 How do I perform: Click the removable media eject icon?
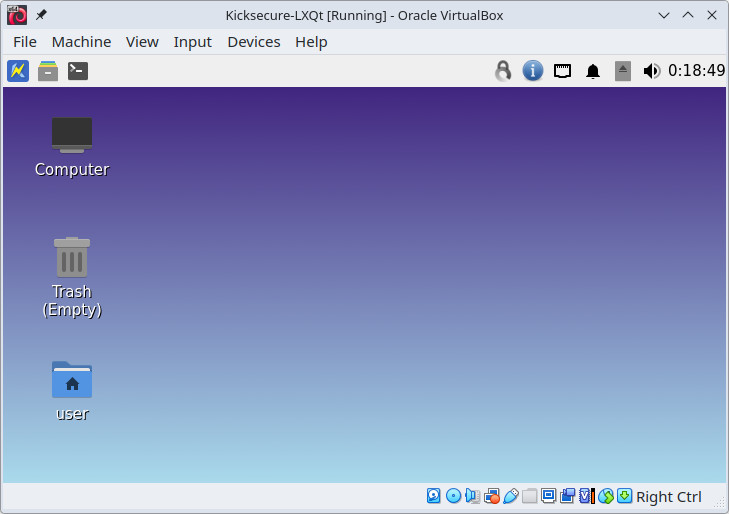(x=623, y=71)
